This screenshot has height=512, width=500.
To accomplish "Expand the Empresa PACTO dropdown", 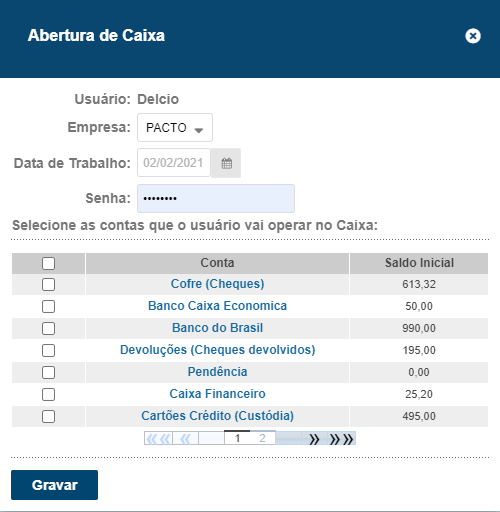I will [175, 127].
